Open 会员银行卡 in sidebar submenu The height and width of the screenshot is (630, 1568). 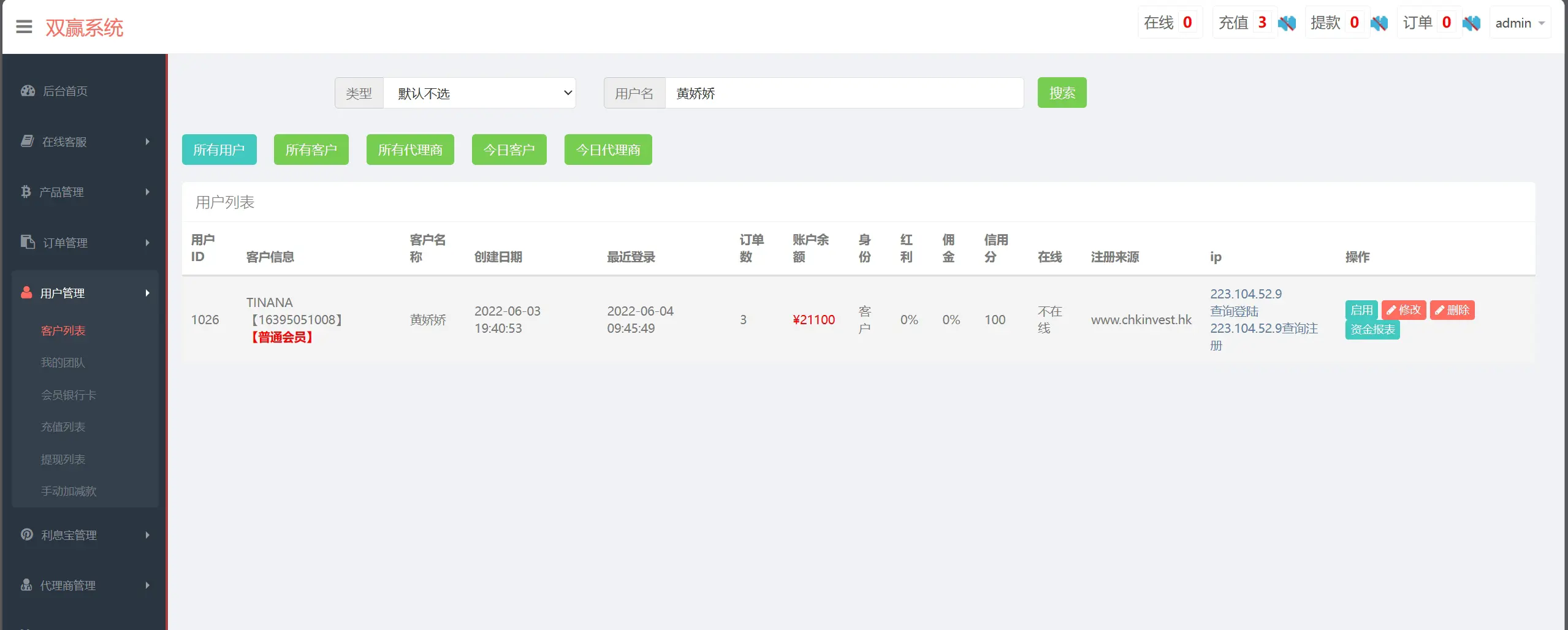(x=68, y=395)
